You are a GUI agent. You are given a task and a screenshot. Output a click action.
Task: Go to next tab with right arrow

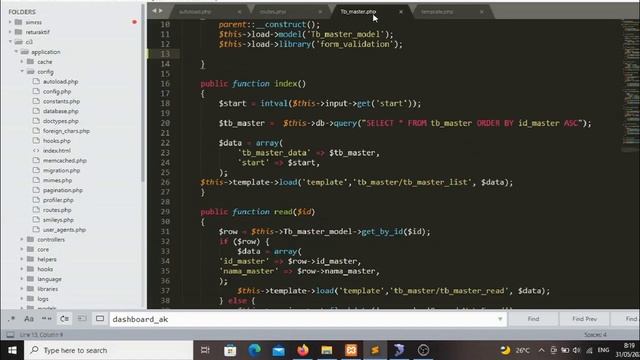click(x=160, y=11)
